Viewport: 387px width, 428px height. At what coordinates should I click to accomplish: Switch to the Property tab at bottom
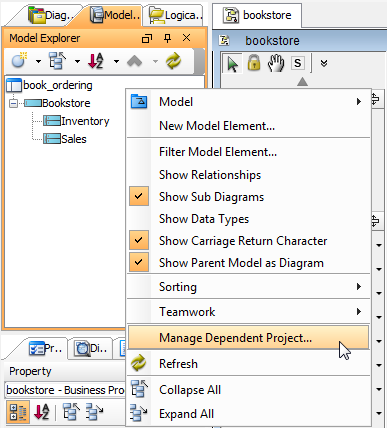45,349
